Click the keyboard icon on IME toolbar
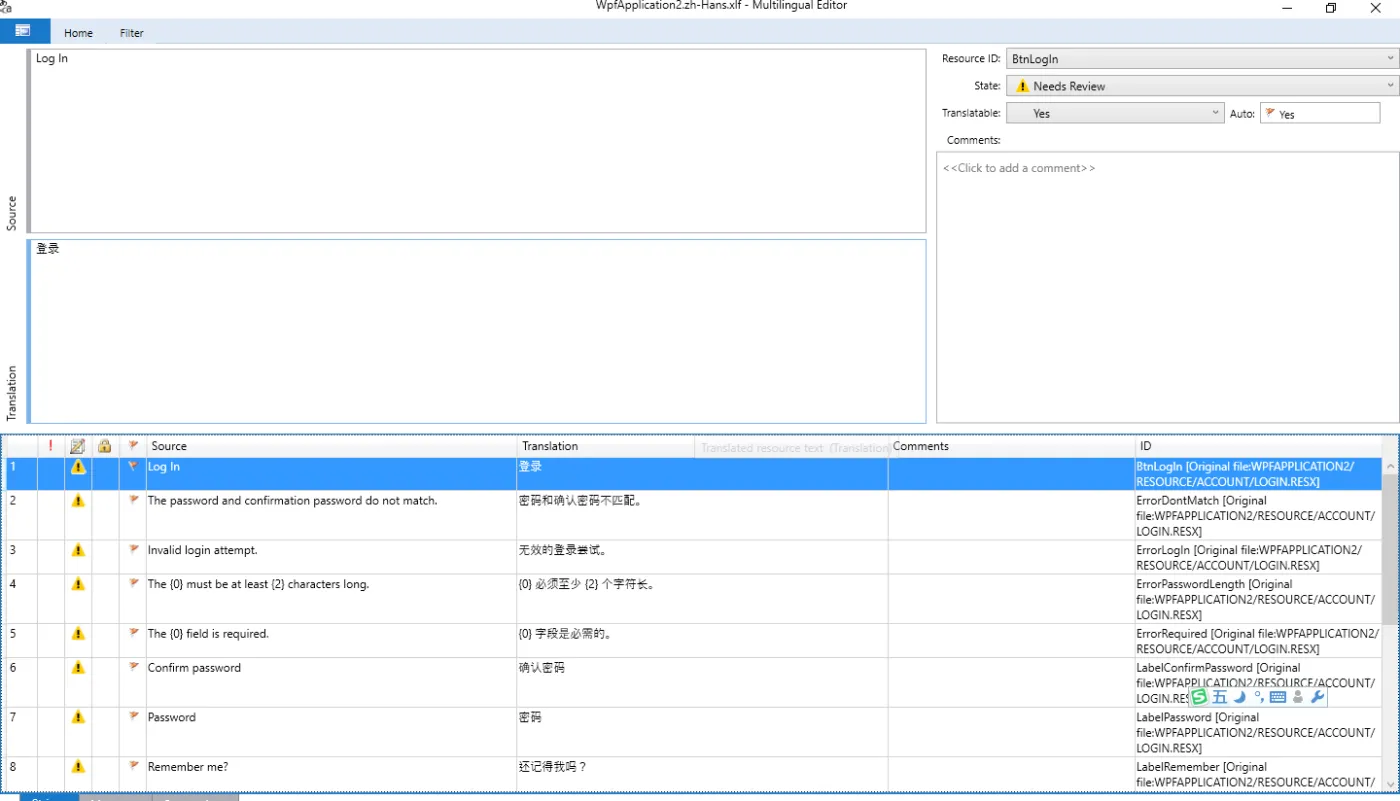Image resolution: width=1400 pixels, height=801 pixels. click(1278, 697)
